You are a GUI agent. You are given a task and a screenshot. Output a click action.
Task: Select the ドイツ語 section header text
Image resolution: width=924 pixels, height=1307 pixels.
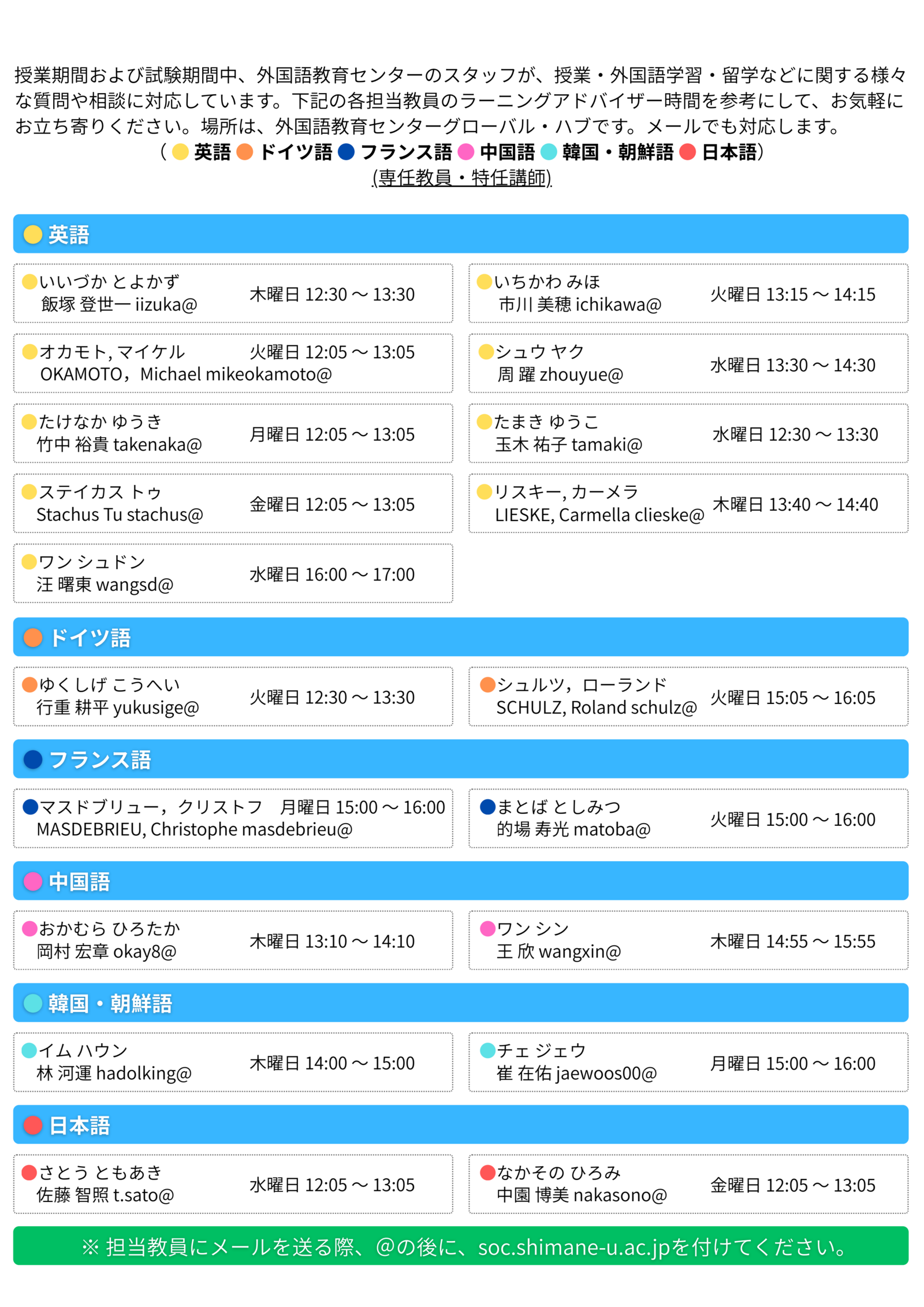pos(90,638)
